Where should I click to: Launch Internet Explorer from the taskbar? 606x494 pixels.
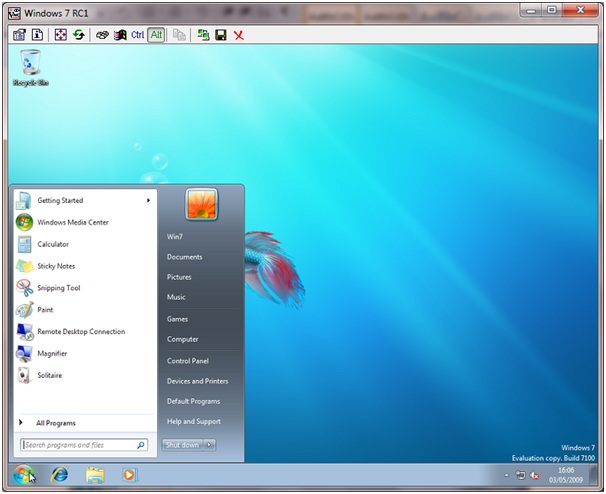point(60,475)
